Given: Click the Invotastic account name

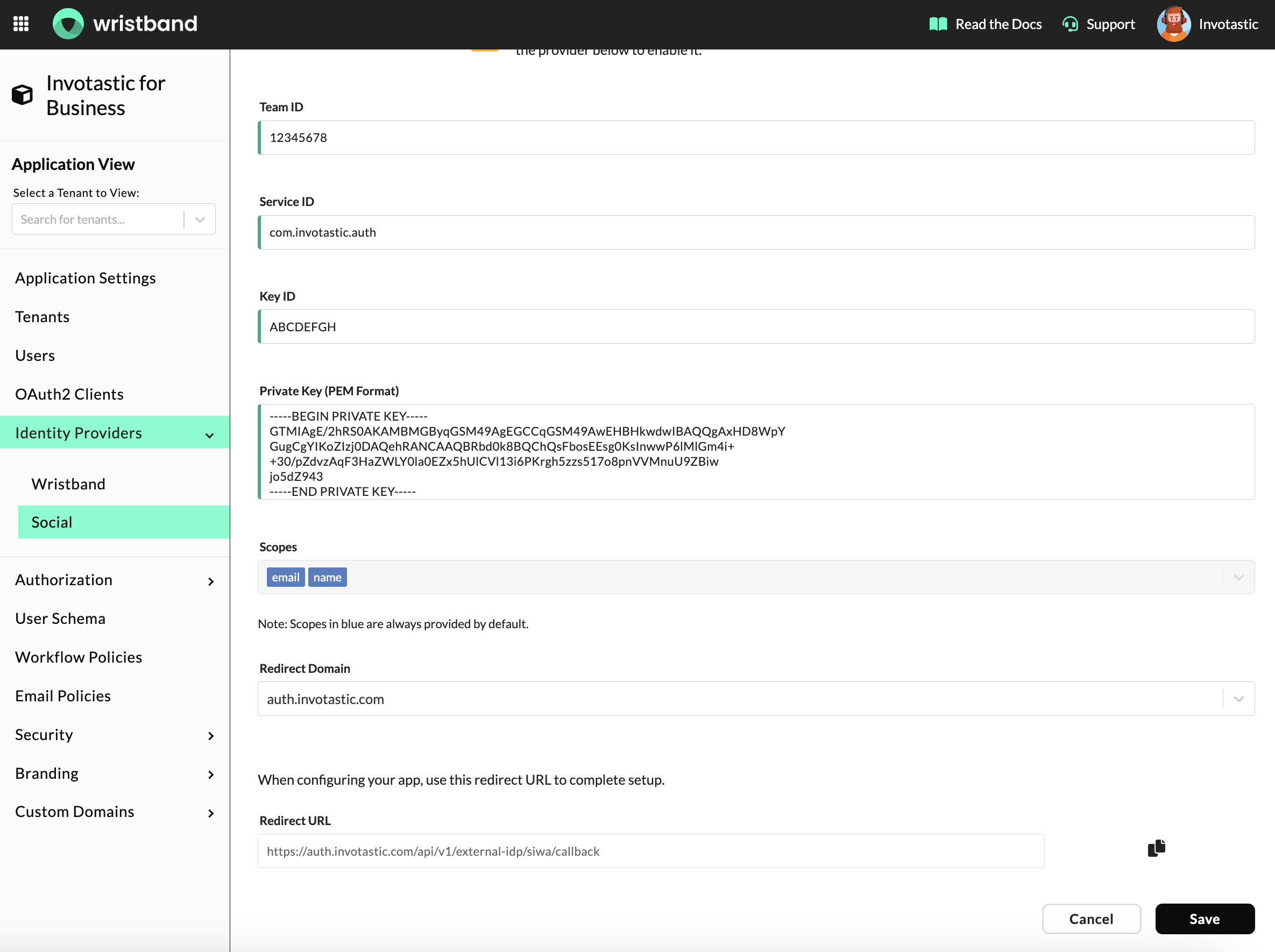Looking at the screenshot, I should [x=1228, y=24].
